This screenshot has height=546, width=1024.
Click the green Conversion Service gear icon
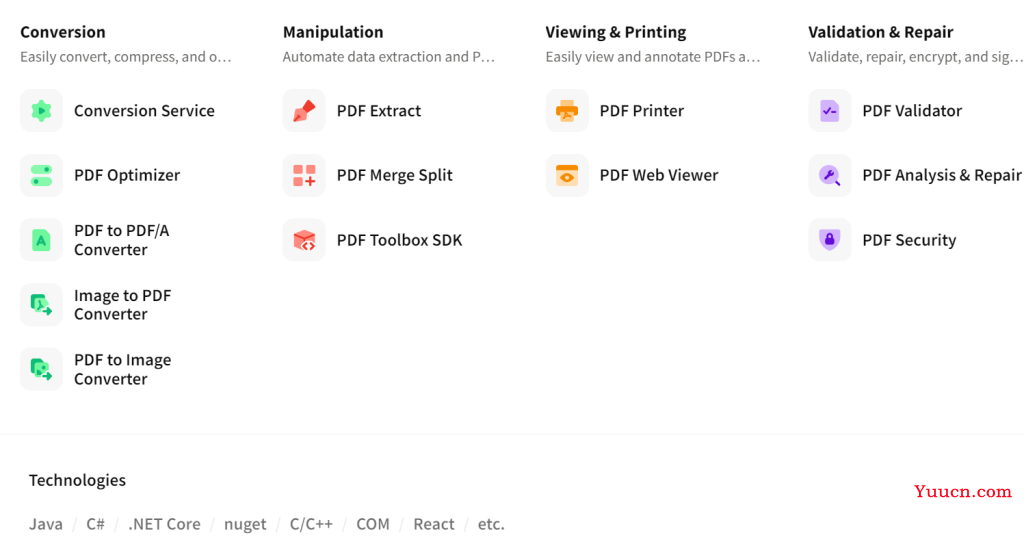click(x=41, y=110)
